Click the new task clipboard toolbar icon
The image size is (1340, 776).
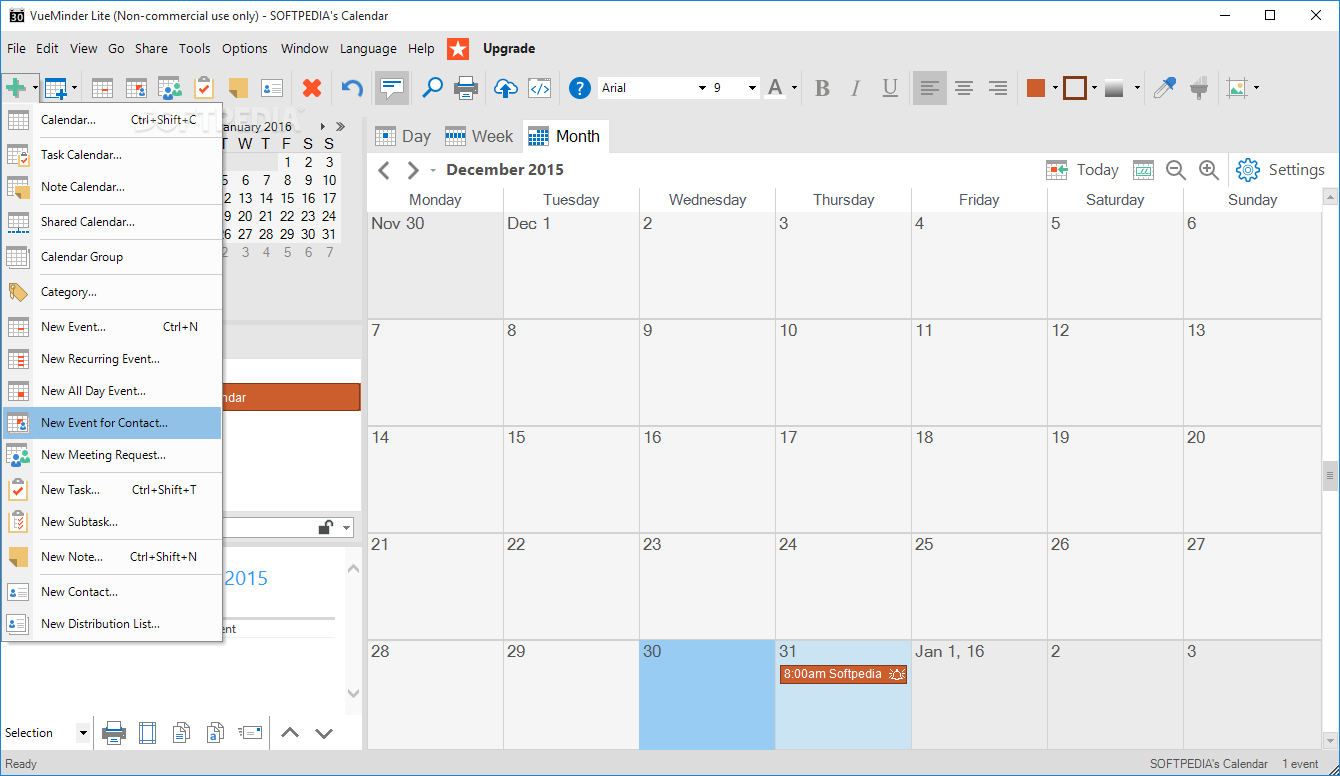(x=204, y=88)
